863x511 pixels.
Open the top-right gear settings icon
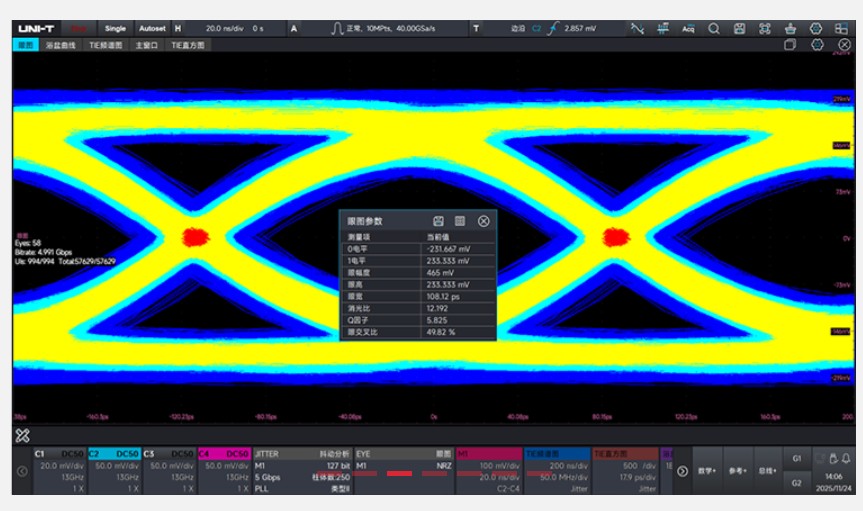click(815, 29)
